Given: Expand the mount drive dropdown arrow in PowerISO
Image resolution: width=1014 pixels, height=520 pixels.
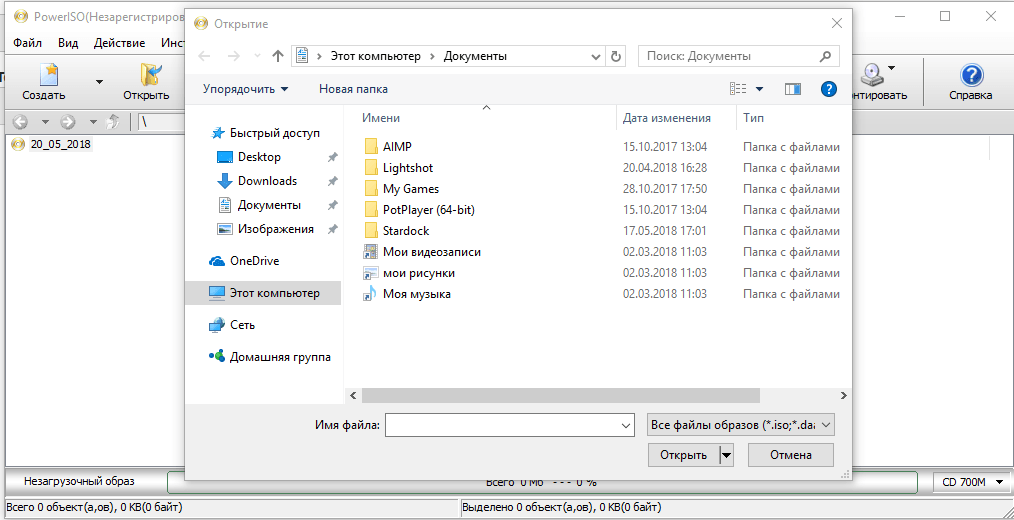Looking at the screenshot, I should [891, 68].
